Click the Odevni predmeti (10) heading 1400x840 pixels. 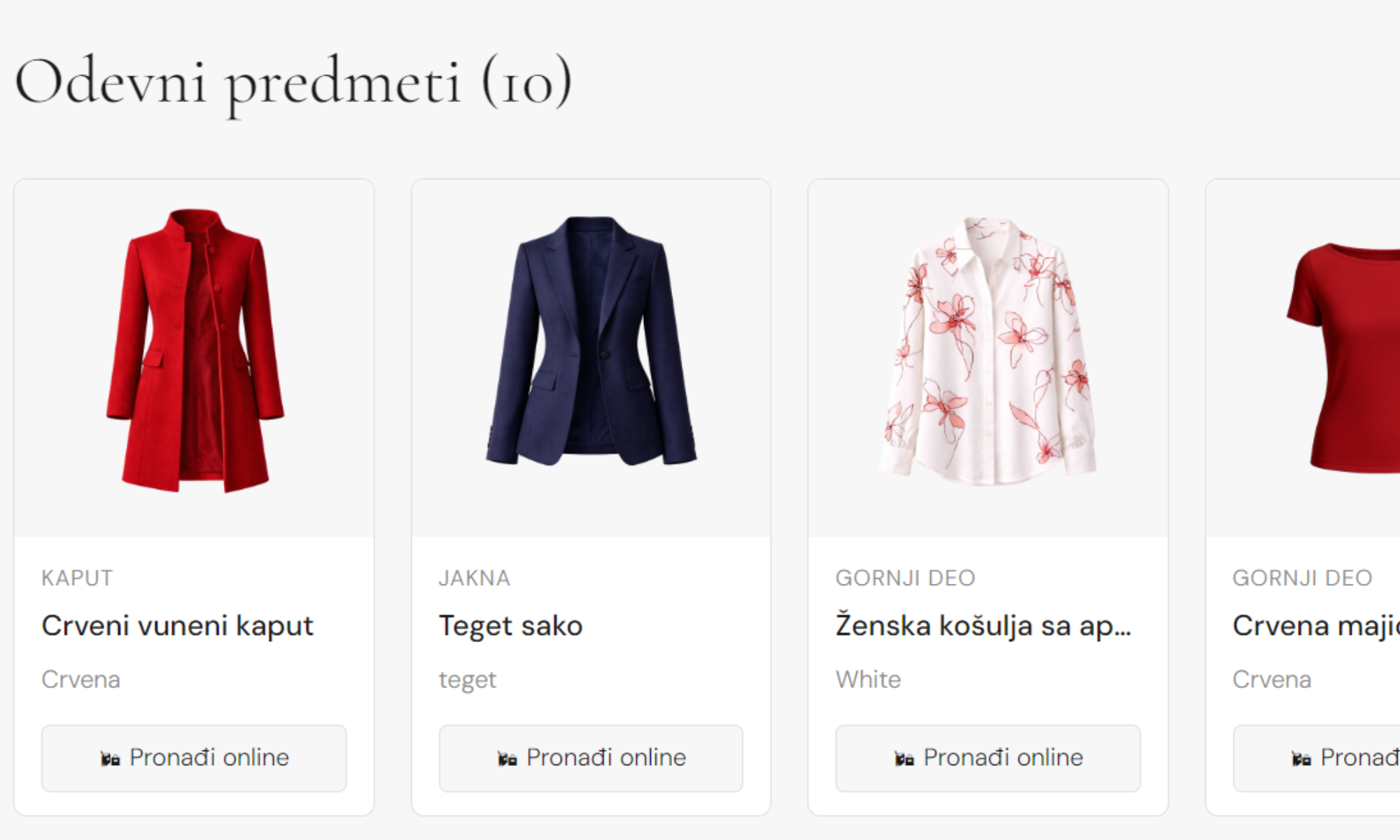[293, 83]
